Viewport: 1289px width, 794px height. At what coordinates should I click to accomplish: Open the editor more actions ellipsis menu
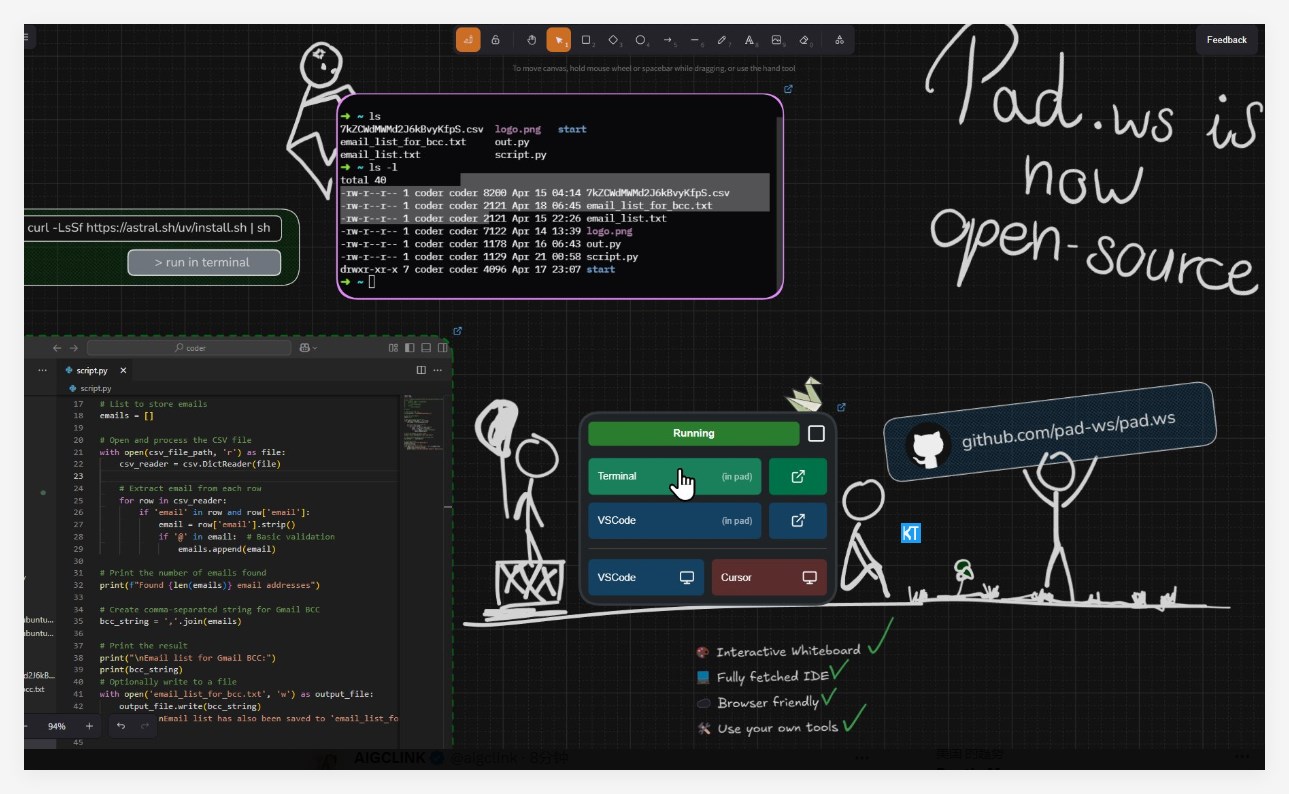(x=436, y=370)
